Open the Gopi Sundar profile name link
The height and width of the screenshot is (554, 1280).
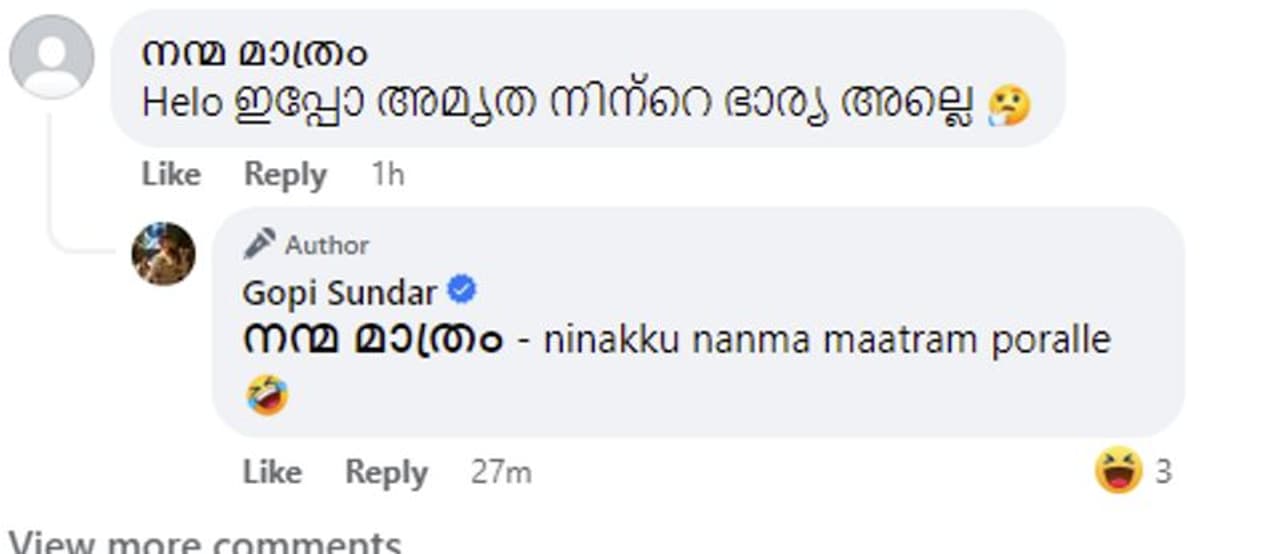click(x=339, y=293)
